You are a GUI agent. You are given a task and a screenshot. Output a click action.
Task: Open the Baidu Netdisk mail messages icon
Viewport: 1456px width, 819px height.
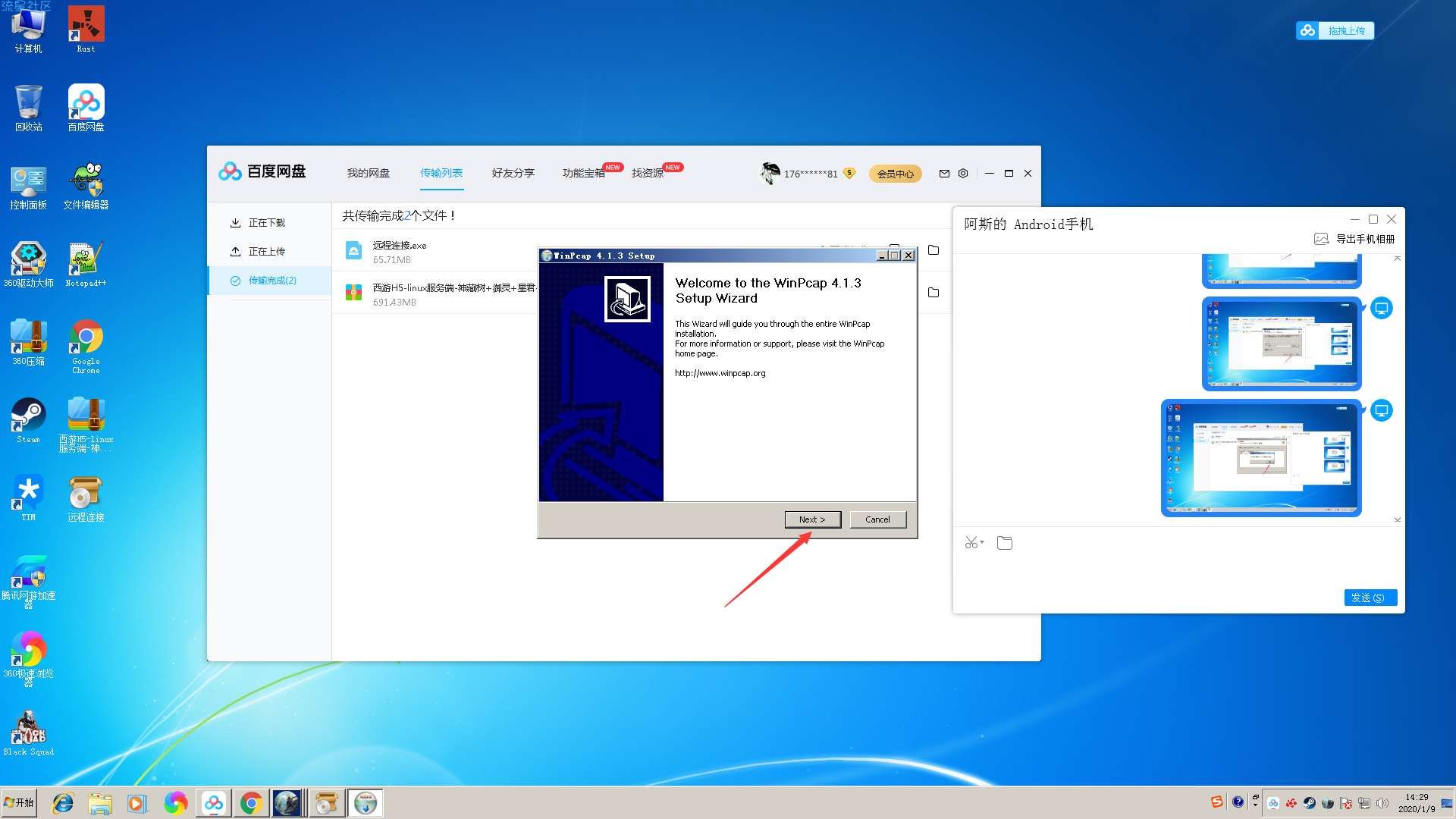point(944,173)
